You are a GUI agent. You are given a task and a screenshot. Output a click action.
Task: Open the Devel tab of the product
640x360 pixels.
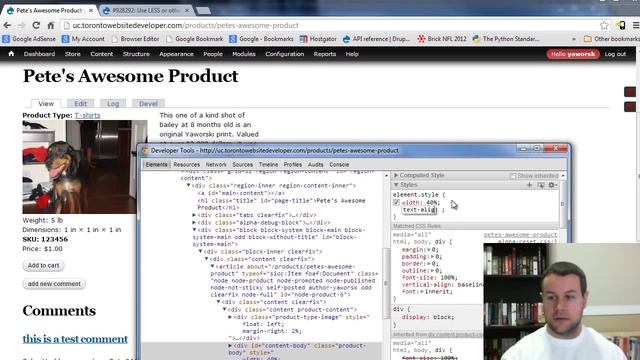tap(148, 104)
